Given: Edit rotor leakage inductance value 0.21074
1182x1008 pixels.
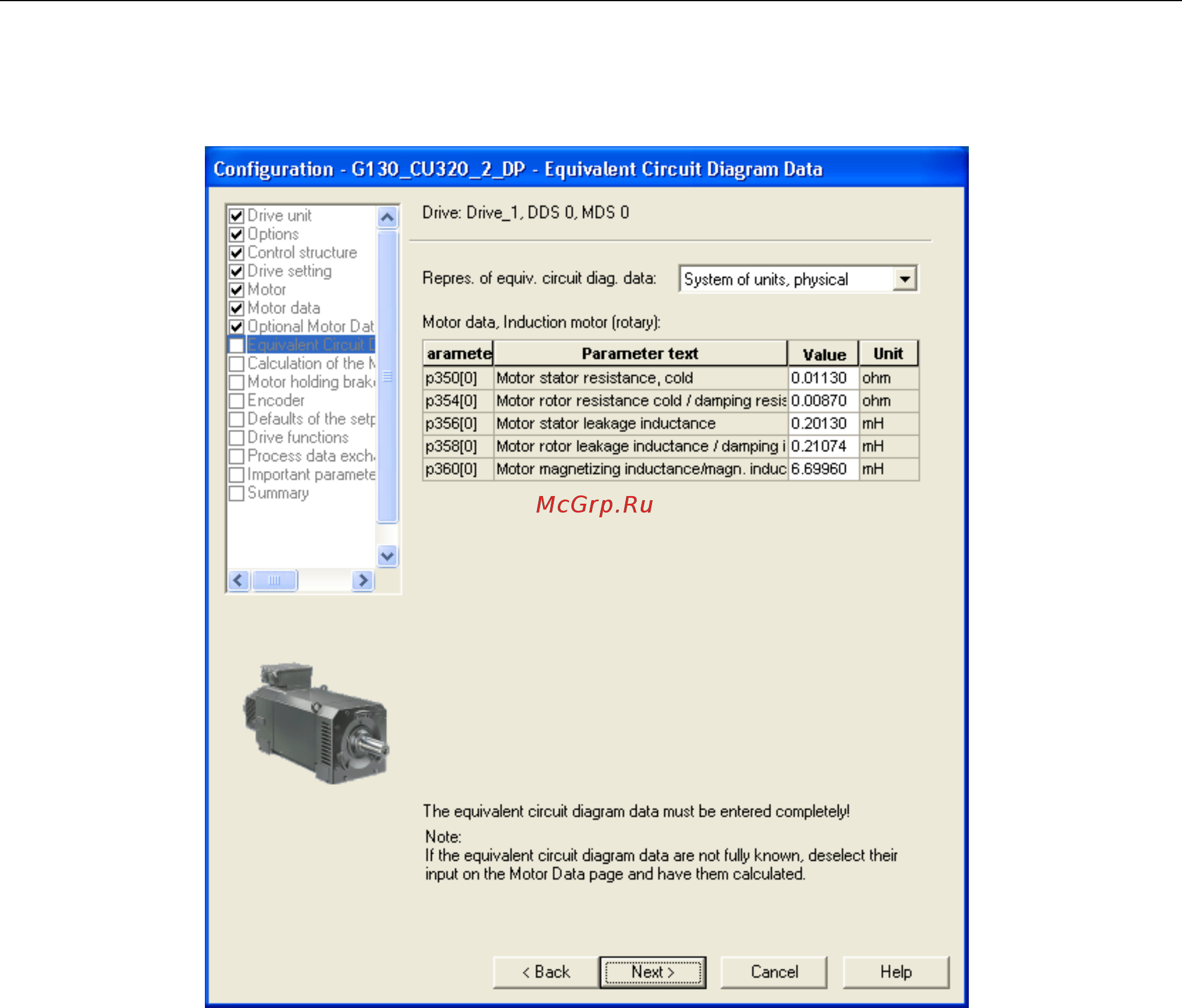Looking at the screenshot, I should click(823, 446).
